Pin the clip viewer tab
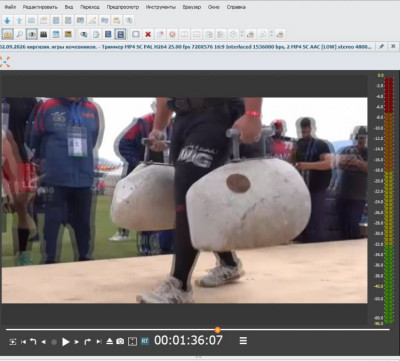400x361 pixels. [382, 47]
